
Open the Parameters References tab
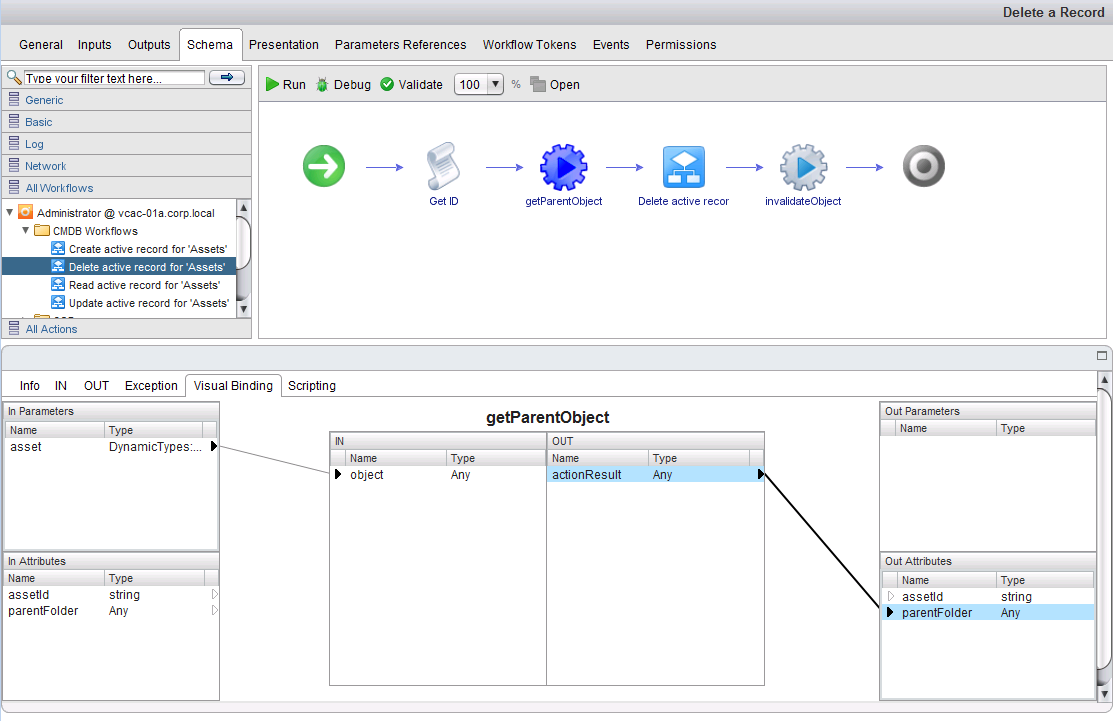400,45
